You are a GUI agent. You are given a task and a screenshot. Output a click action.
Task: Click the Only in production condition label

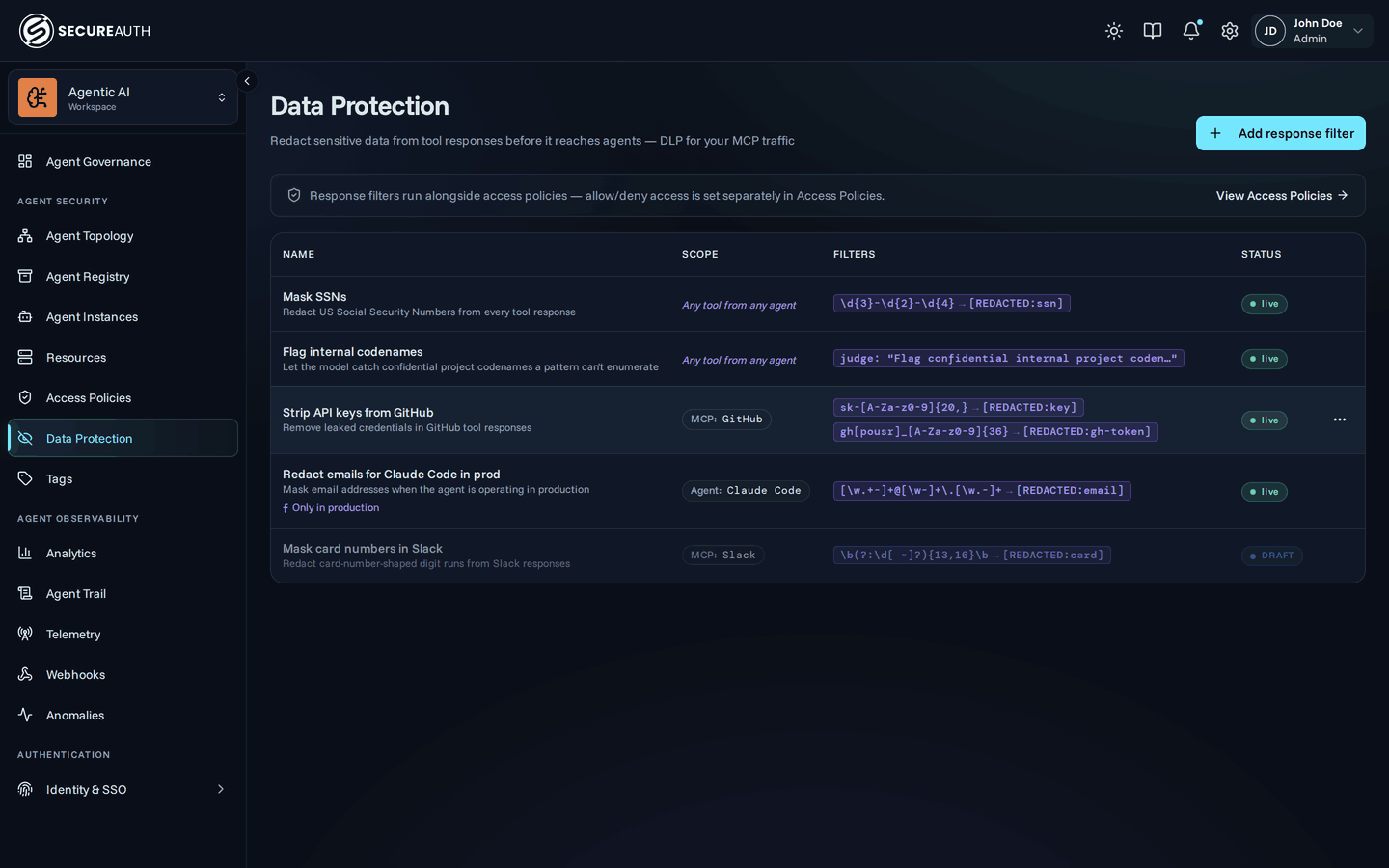click(x=331, y=508)
